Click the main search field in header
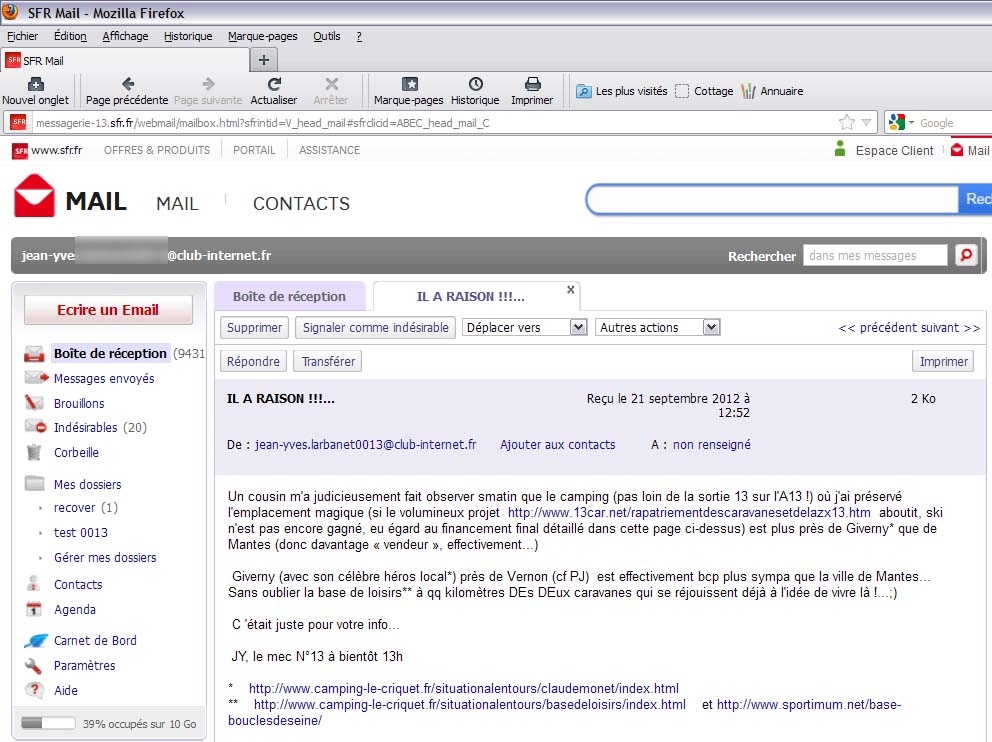 [772, 199]
